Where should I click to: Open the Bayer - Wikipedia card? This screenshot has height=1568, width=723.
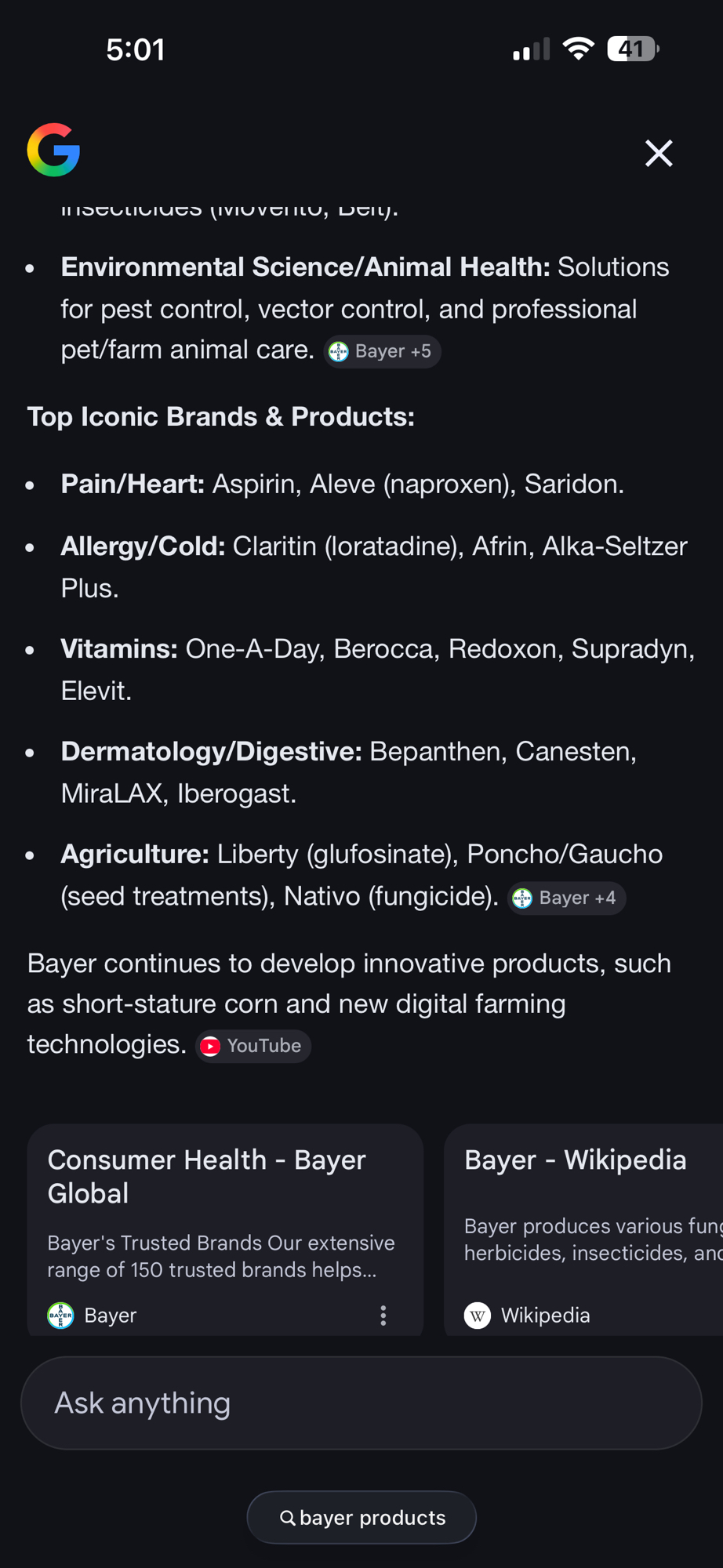pos(576,1160)
